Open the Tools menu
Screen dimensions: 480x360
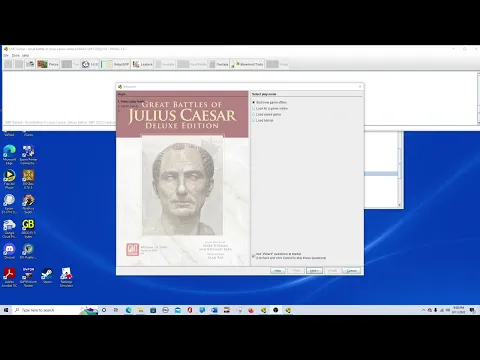16,55
